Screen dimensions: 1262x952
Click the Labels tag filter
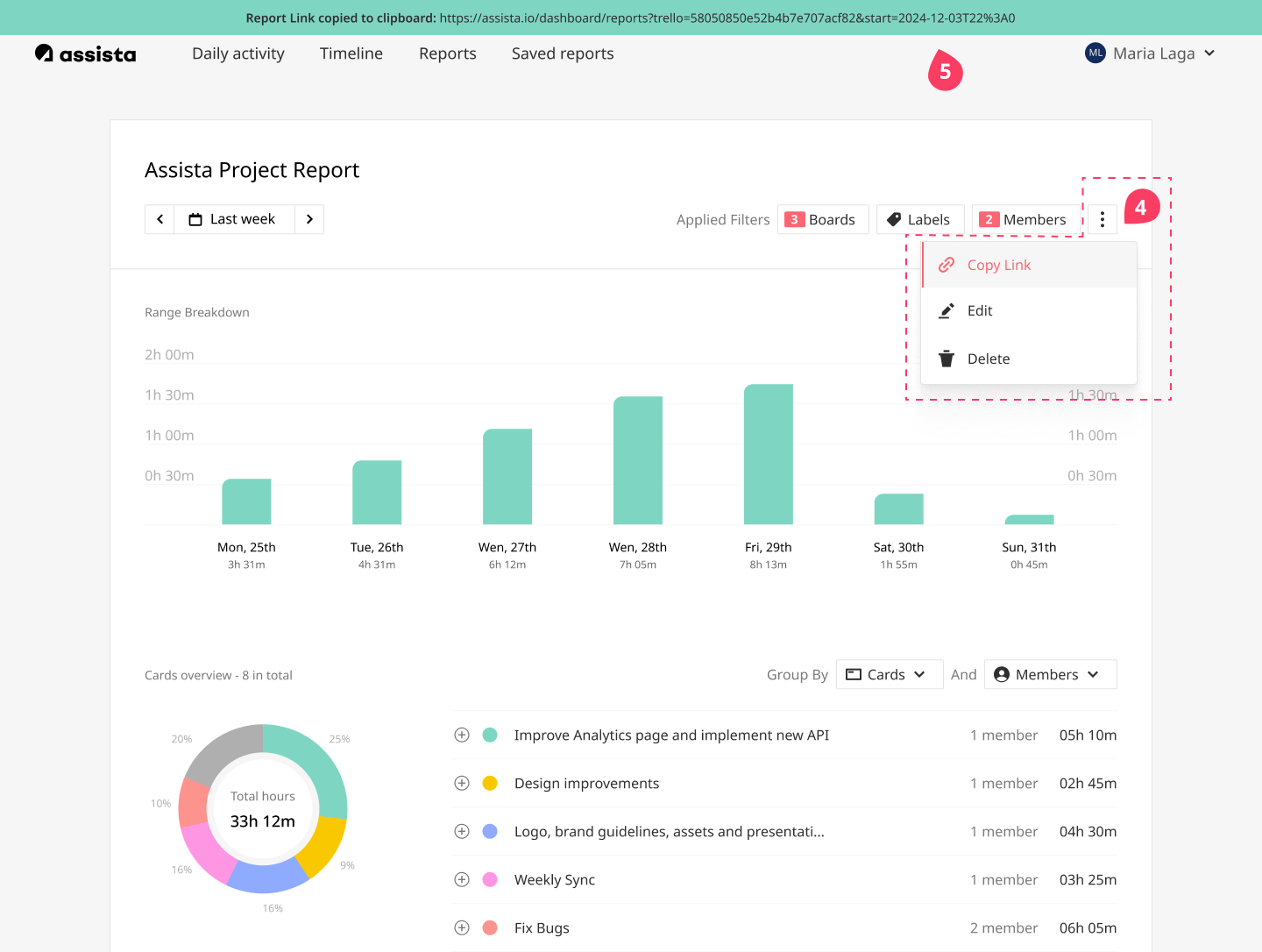coord(919,219)
